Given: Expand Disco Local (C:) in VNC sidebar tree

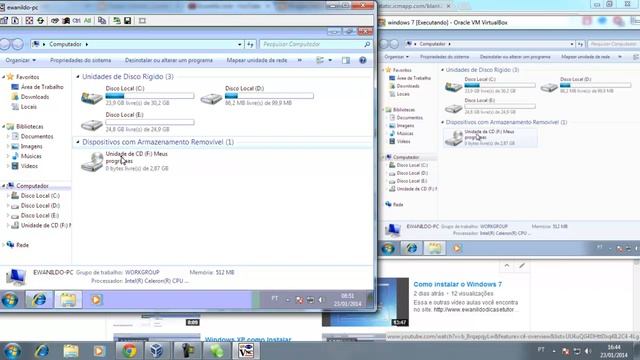Looking at the screenshot, I should [x=8, y=196].
